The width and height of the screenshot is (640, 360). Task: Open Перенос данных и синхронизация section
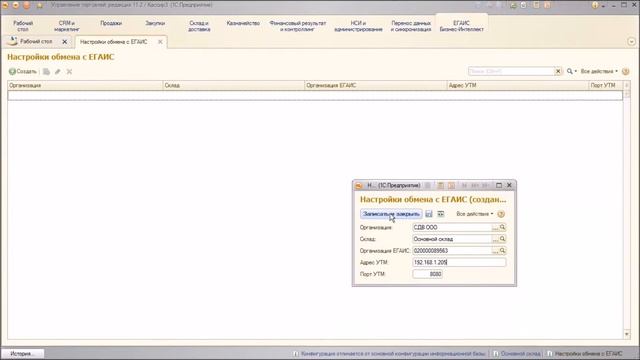pos(411,26)
